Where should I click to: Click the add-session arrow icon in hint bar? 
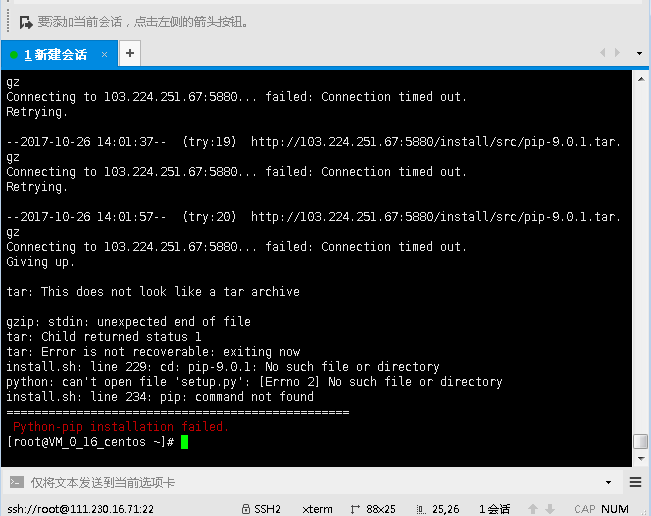26,22
